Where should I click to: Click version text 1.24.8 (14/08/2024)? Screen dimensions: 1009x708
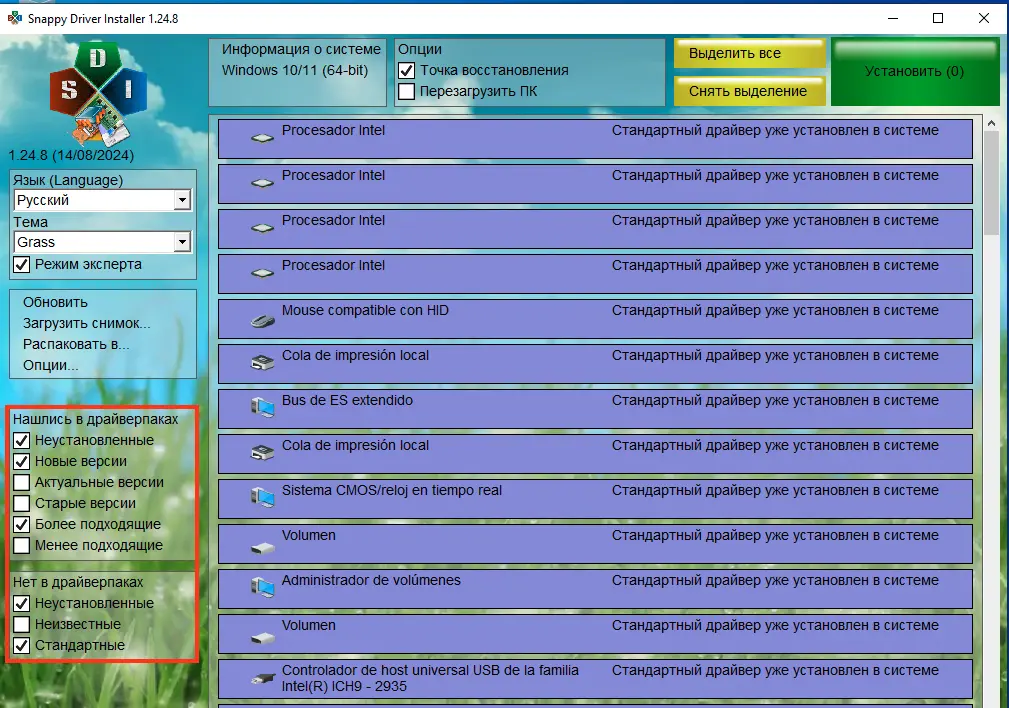(71, 155)
